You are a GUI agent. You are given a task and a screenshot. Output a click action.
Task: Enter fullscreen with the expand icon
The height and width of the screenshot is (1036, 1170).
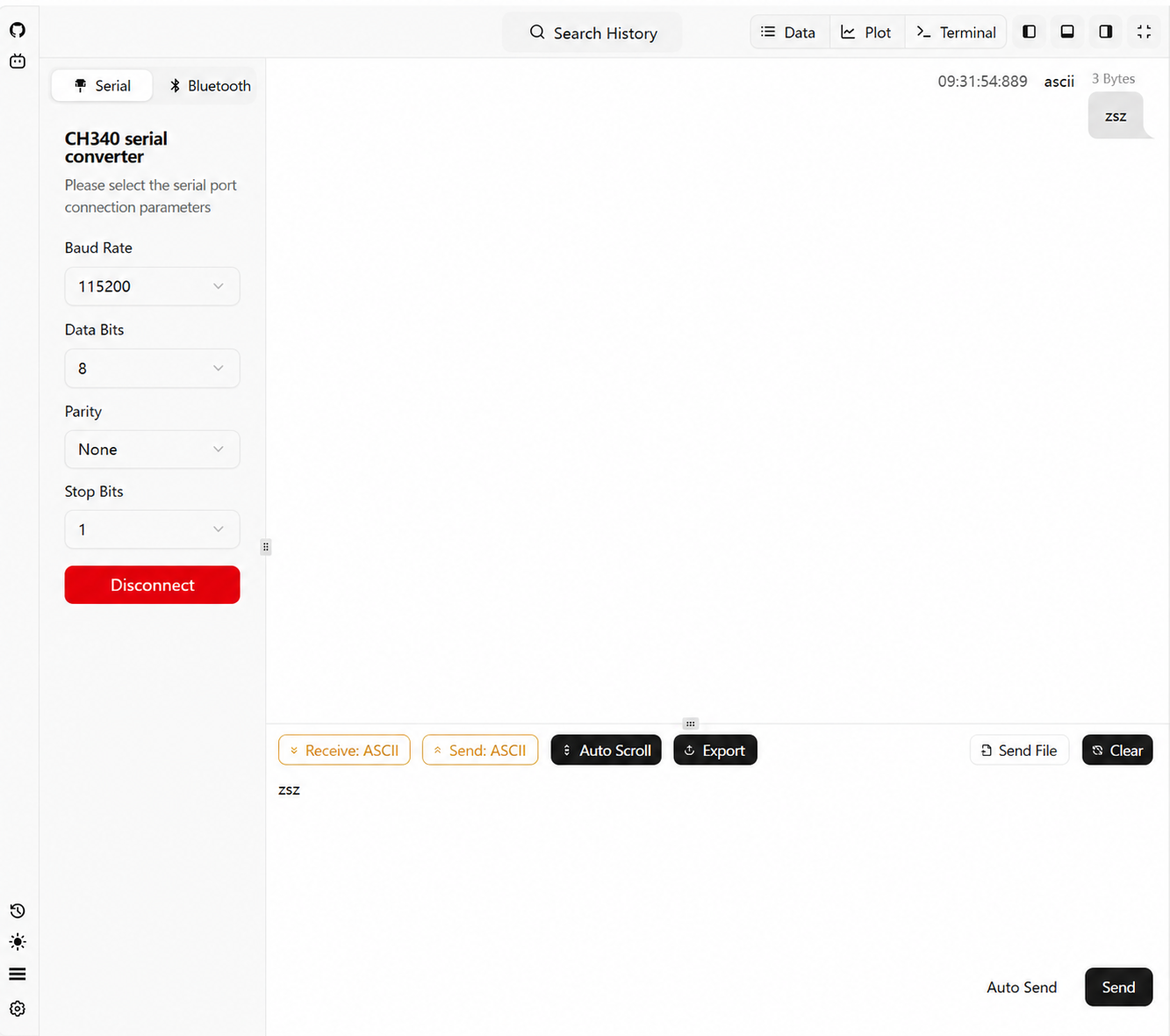(x=1144, y=32)
